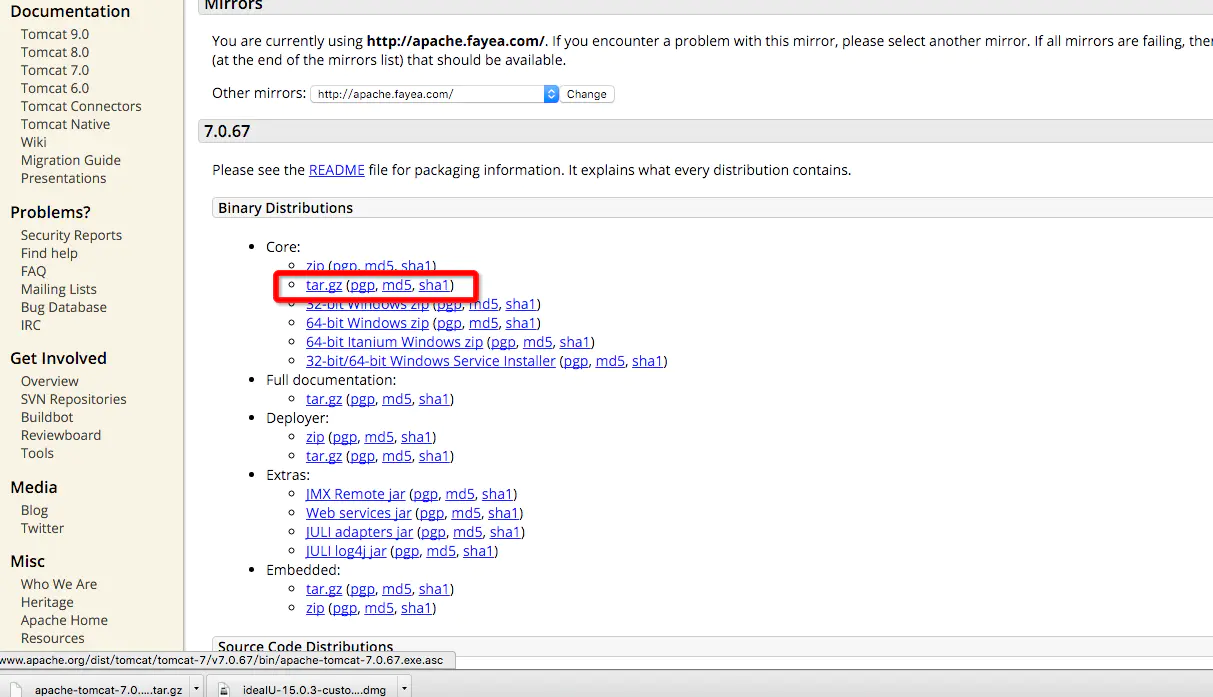Open the Overview link under Get Involved
This screenshot has width=1213, height=697.
pyautogui.click(x=50, y=381)
